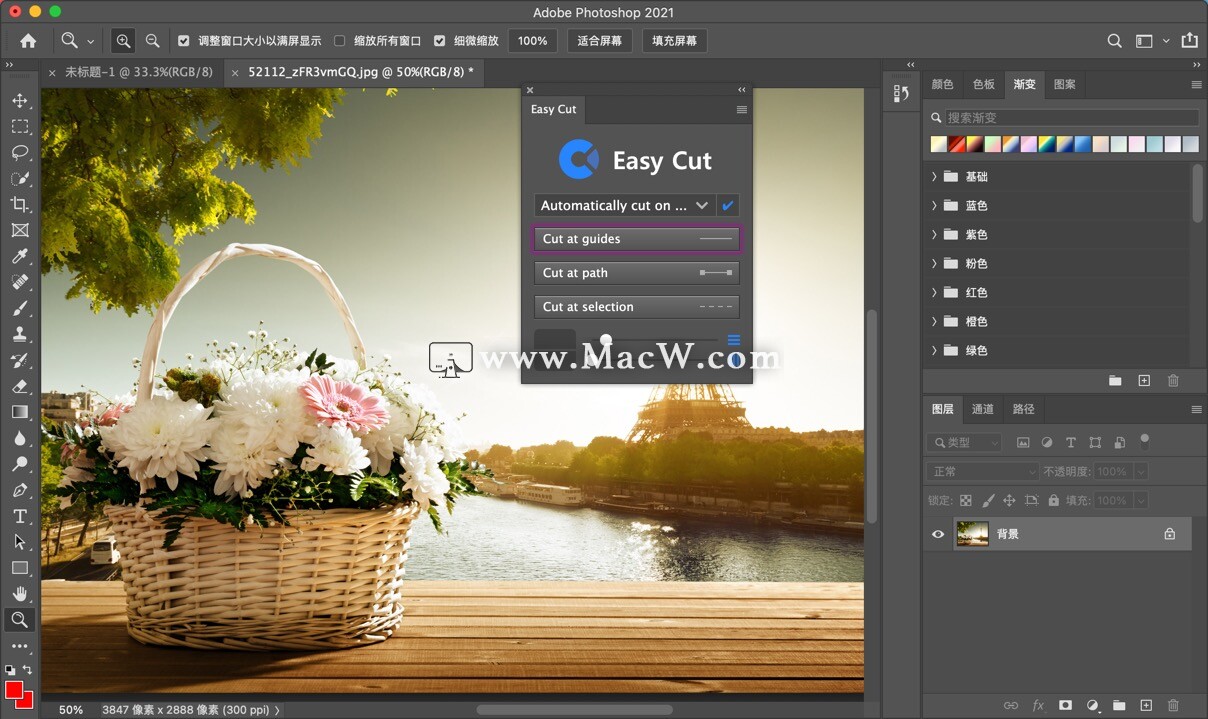
Task: Toggle the scrubby zoom checkbox
Action: tap(440, 41)
